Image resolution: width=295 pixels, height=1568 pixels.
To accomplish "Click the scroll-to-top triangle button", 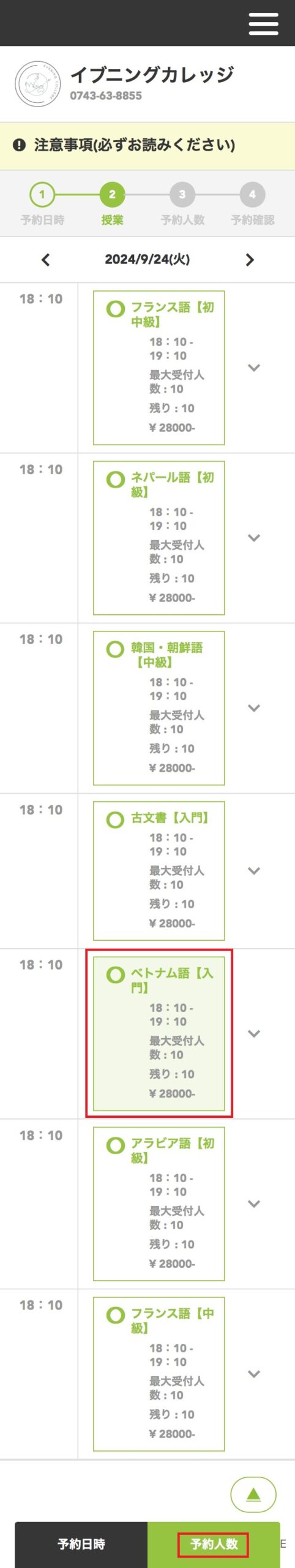I will [253, 1494].
